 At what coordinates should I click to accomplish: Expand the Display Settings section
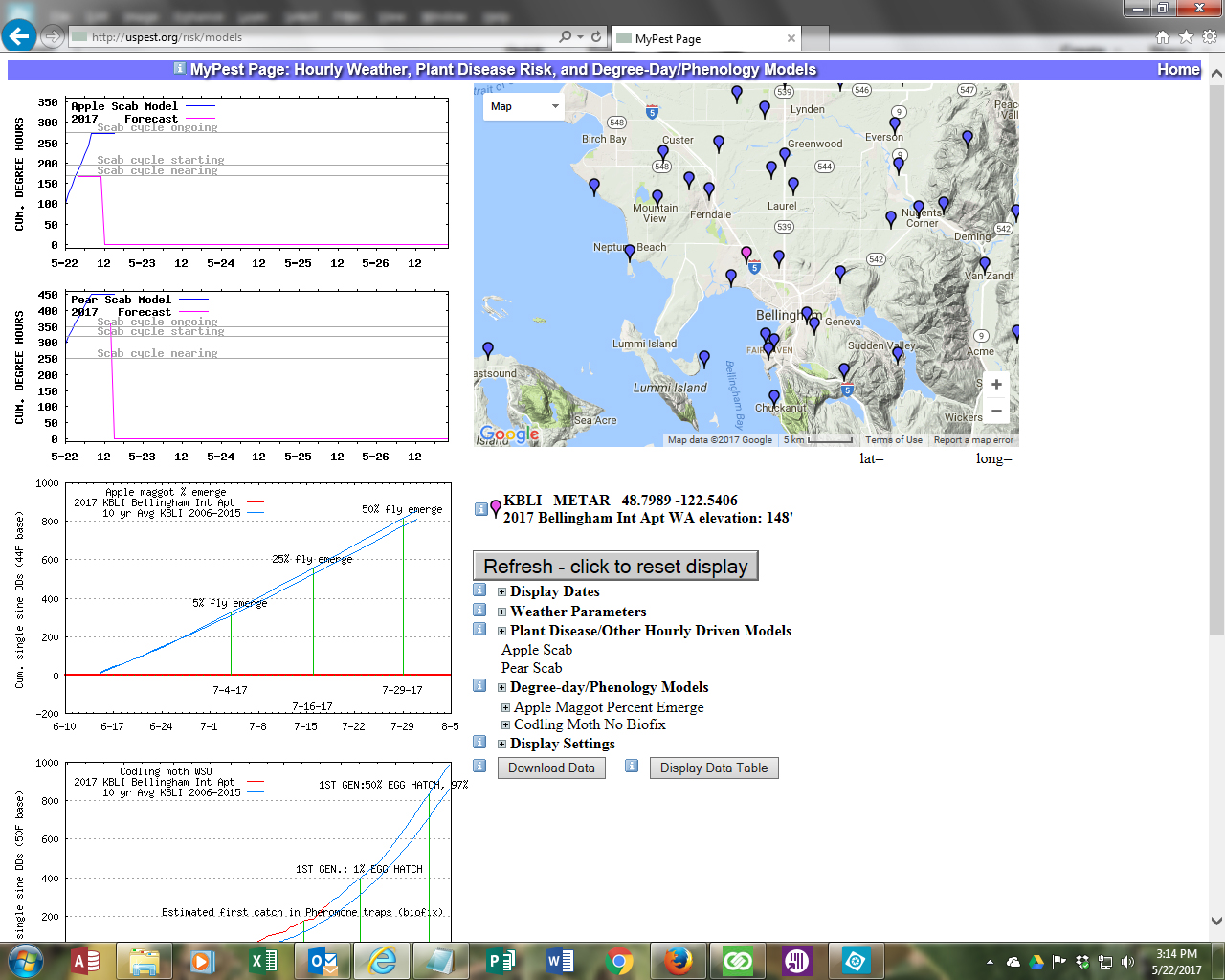click(x=501, y=744)
